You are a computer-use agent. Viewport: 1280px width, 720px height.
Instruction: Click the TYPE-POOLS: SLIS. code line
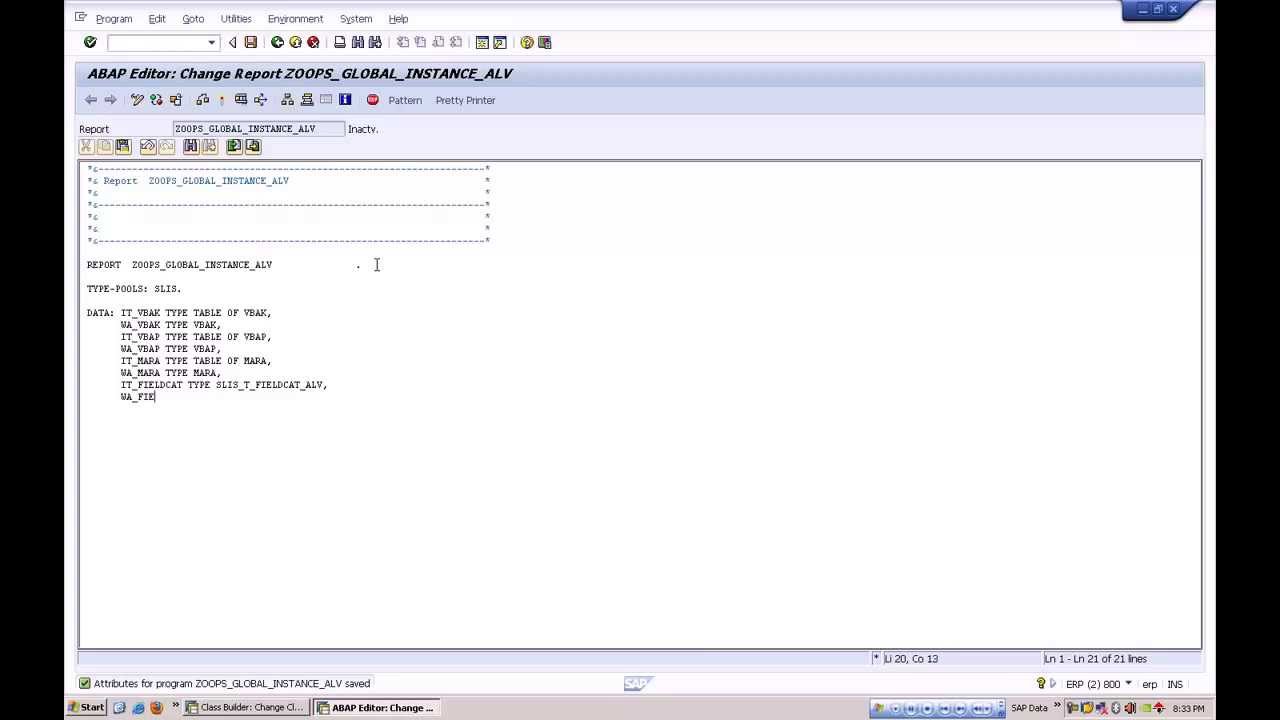[134, 289]
